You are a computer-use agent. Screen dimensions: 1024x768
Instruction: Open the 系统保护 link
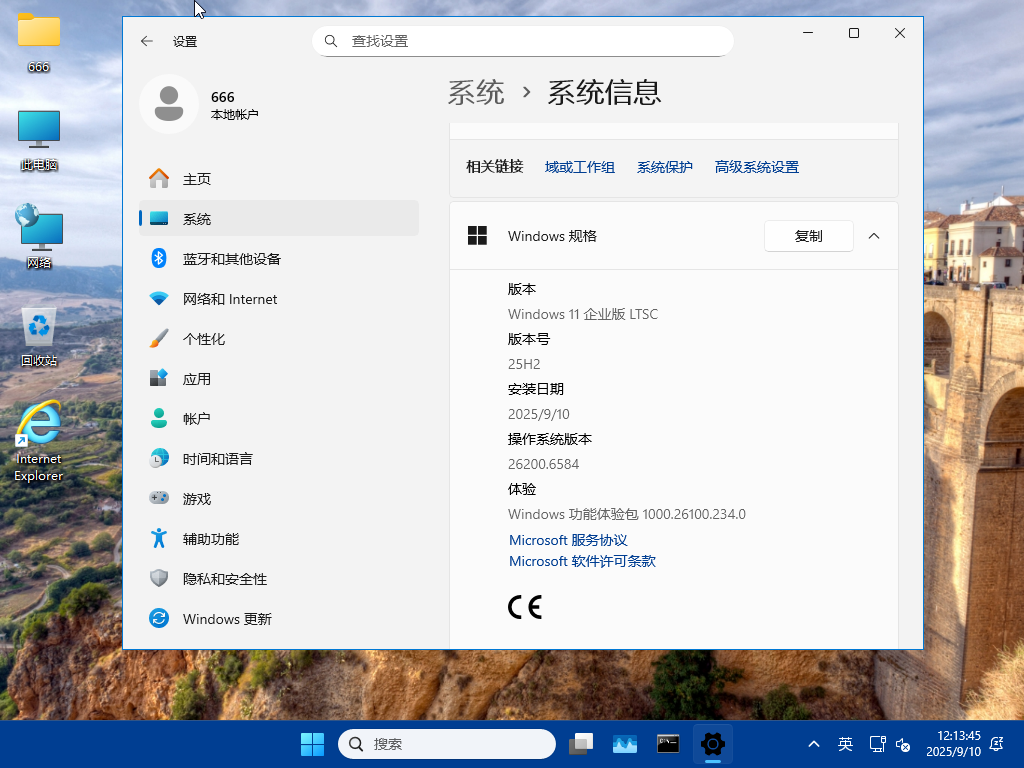tap(664, 167)
